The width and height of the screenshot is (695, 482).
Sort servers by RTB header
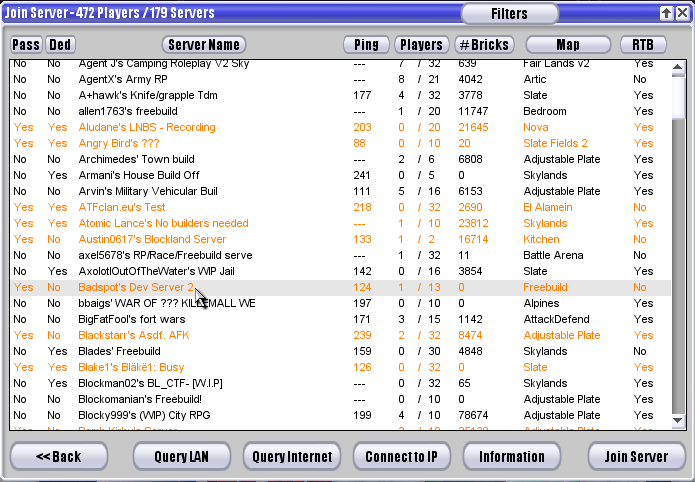pos(643,45)
